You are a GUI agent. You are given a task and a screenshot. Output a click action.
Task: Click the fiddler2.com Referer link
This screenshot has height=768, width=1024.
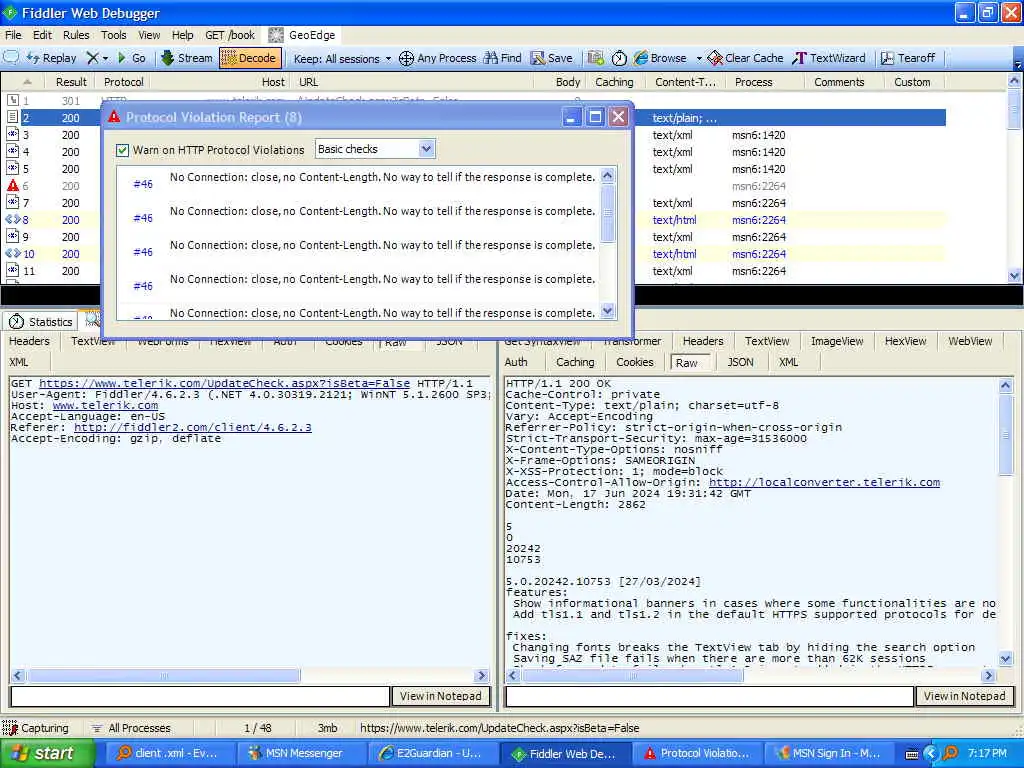[x=193, y=427]
